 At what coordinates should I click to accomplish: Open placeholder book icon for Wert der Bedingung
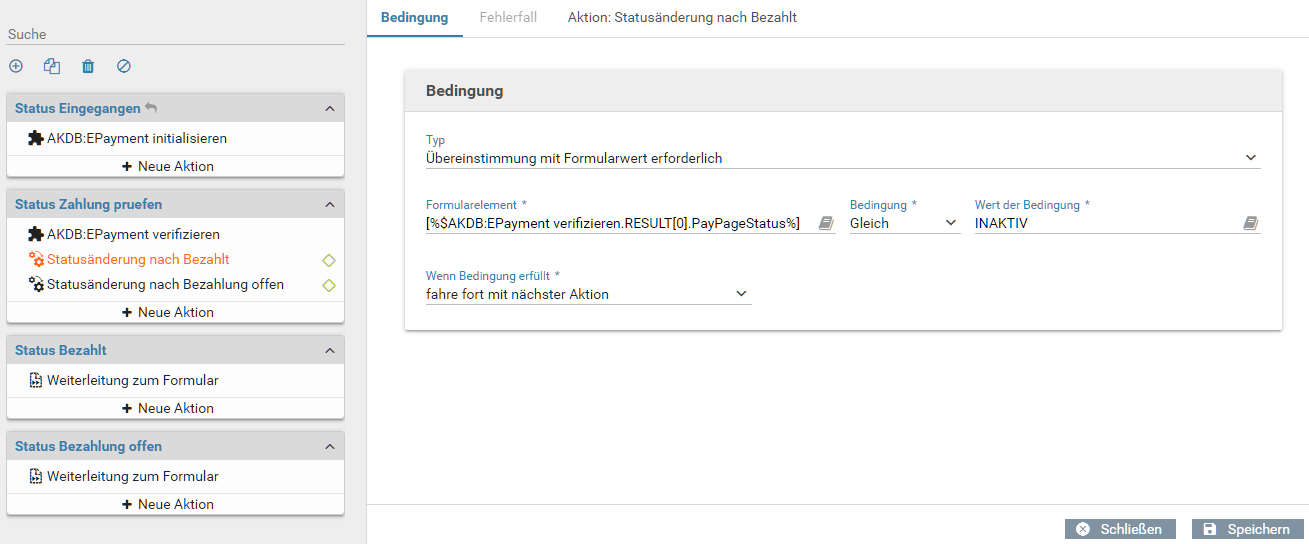1250,224
